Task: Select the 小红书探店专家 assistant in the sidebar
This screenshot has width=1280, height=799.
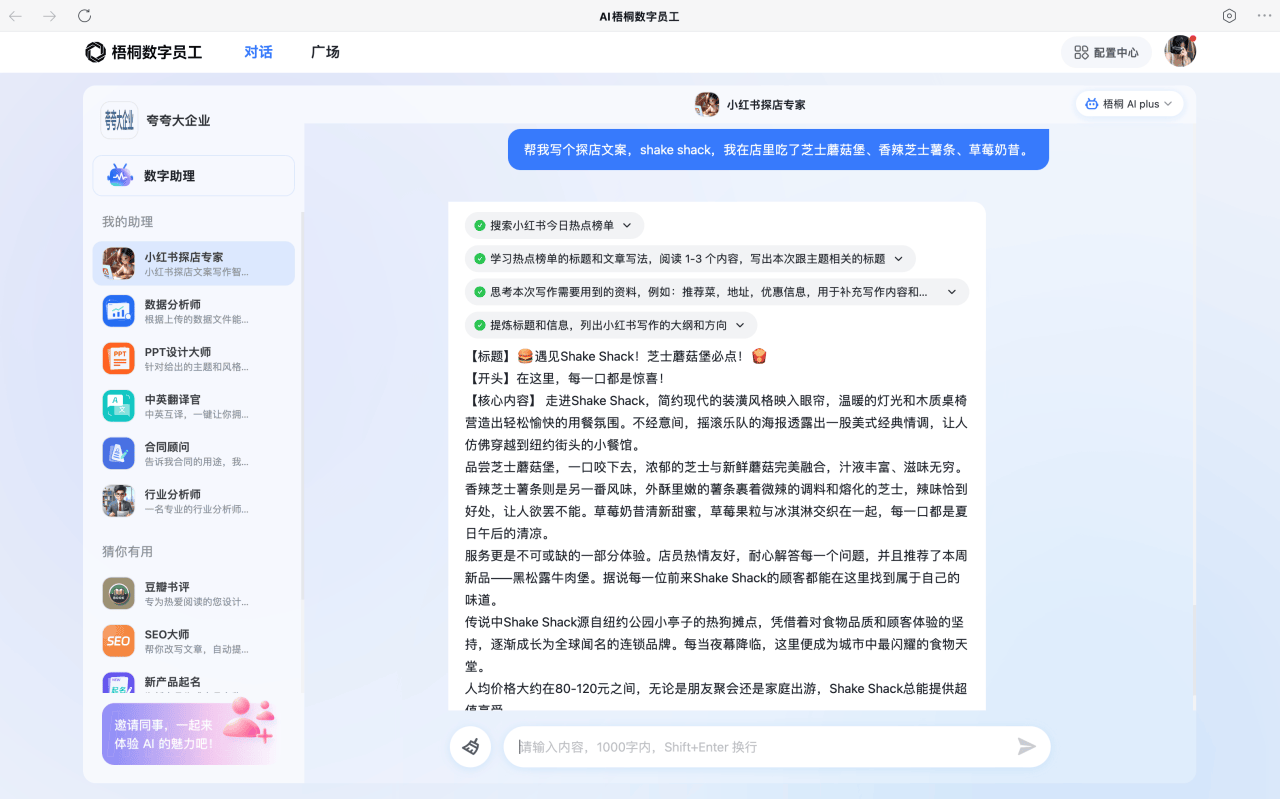Action: coord(193,264)
